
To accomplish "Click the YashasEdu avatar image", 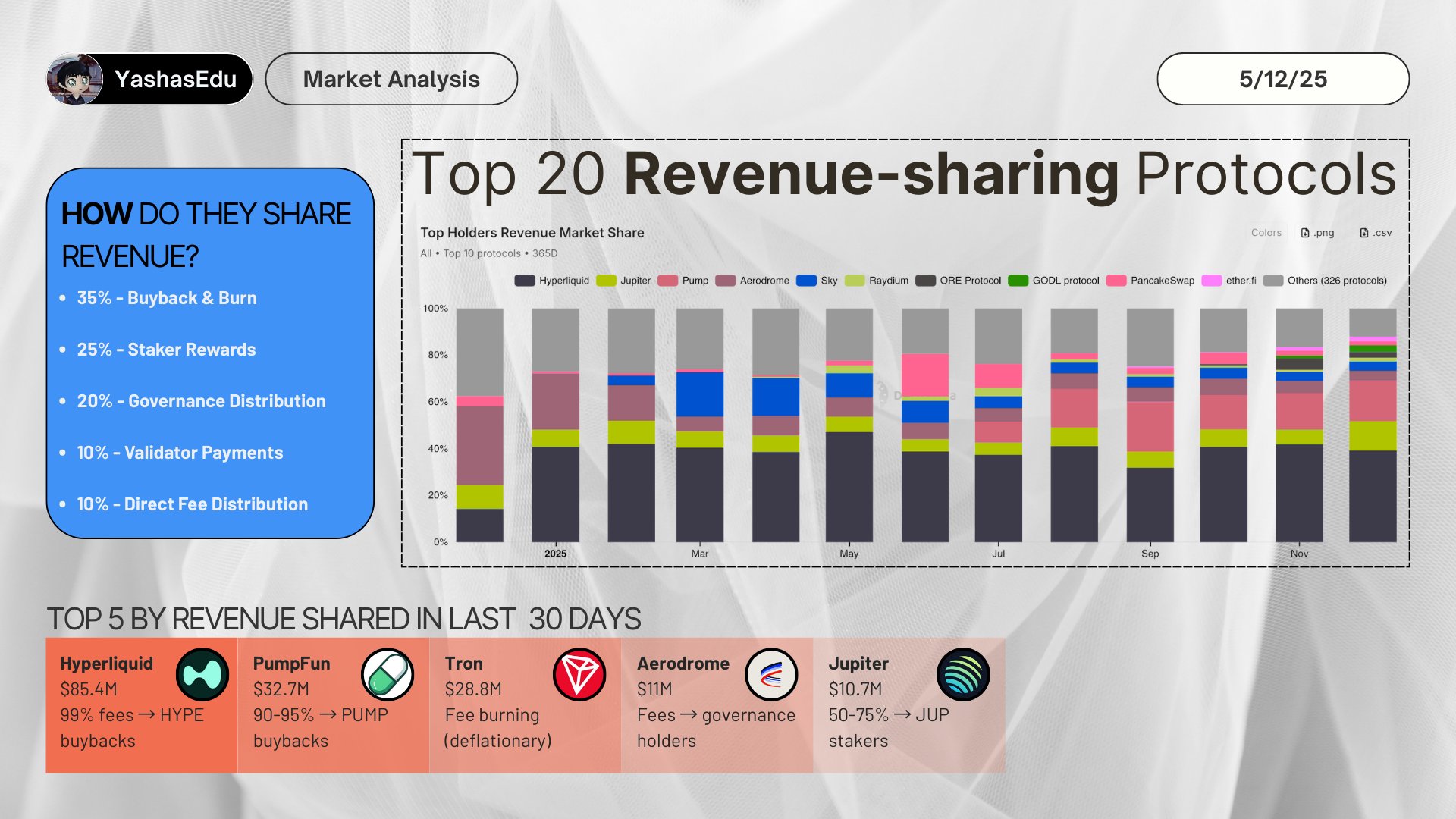I will pos(74,79).
